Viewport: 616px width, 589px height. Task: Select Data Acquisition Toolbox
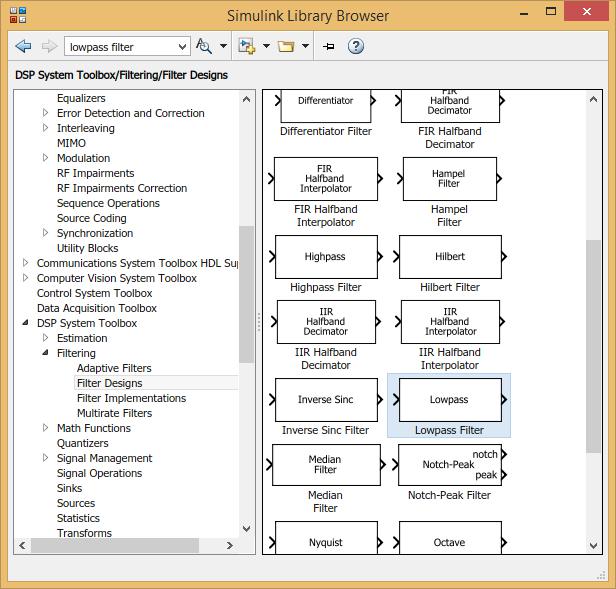pyautogui.click(x=97, y=308)
